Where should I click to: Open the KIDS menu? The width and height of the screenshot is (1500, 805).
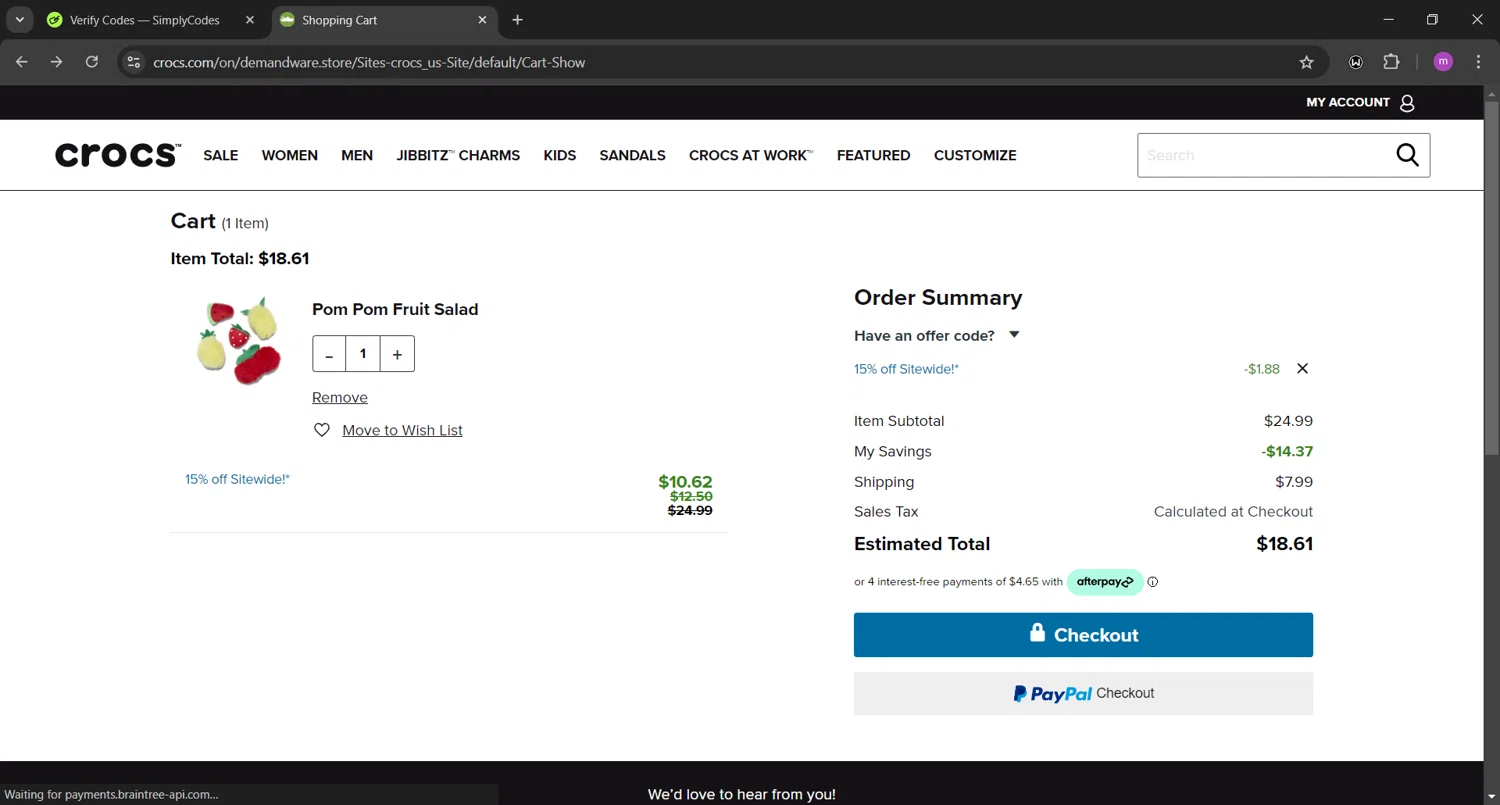pos(560,155)
